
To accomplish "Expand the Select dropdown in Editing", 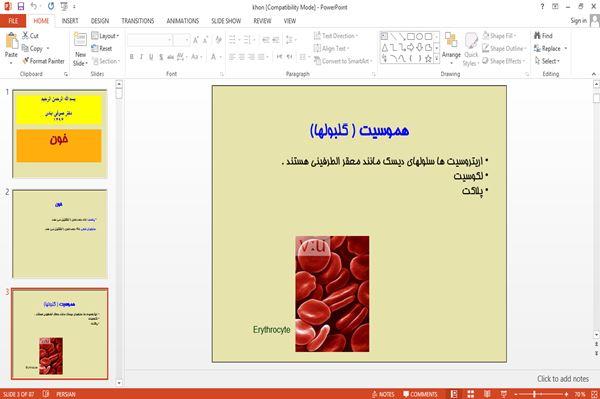I will pos(548,61).
